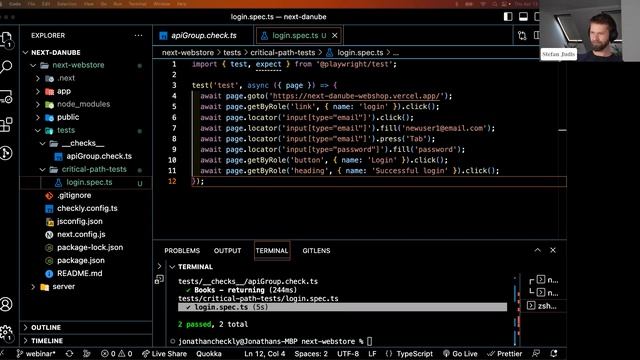
Task: Open Explorer more actions ellipsis
Action: click(x=138, y=36)
